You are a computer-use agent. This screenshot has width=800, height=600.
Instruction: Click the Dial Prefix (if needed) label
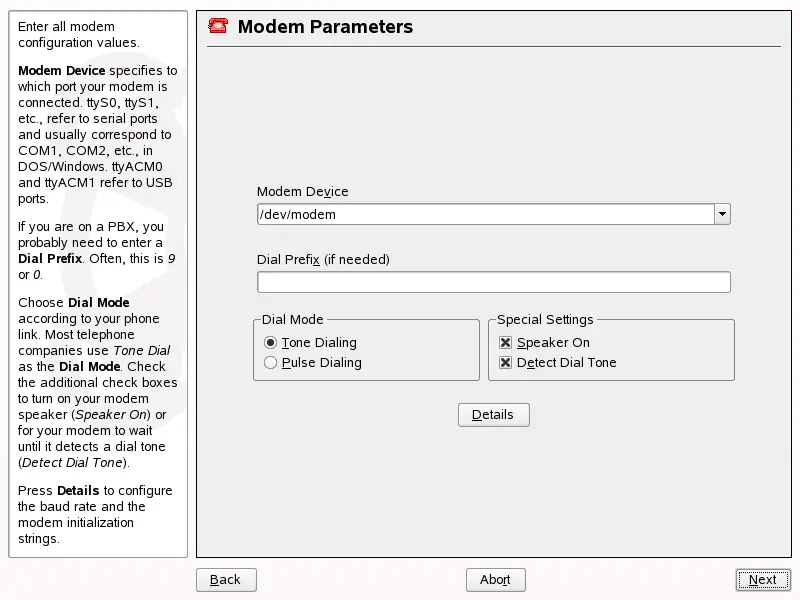323,260
